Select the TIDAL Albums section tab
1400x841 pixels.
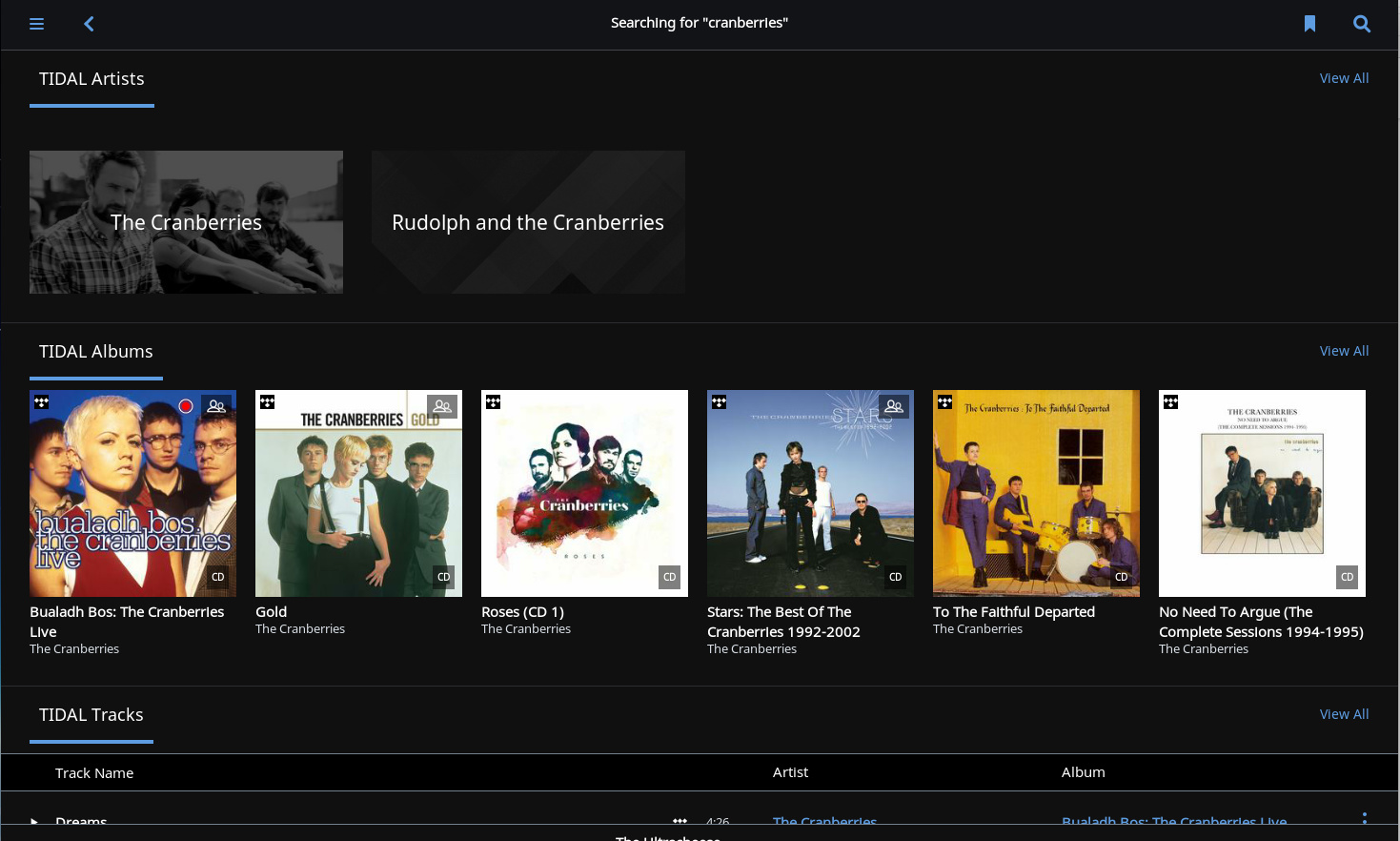[96, 352]
